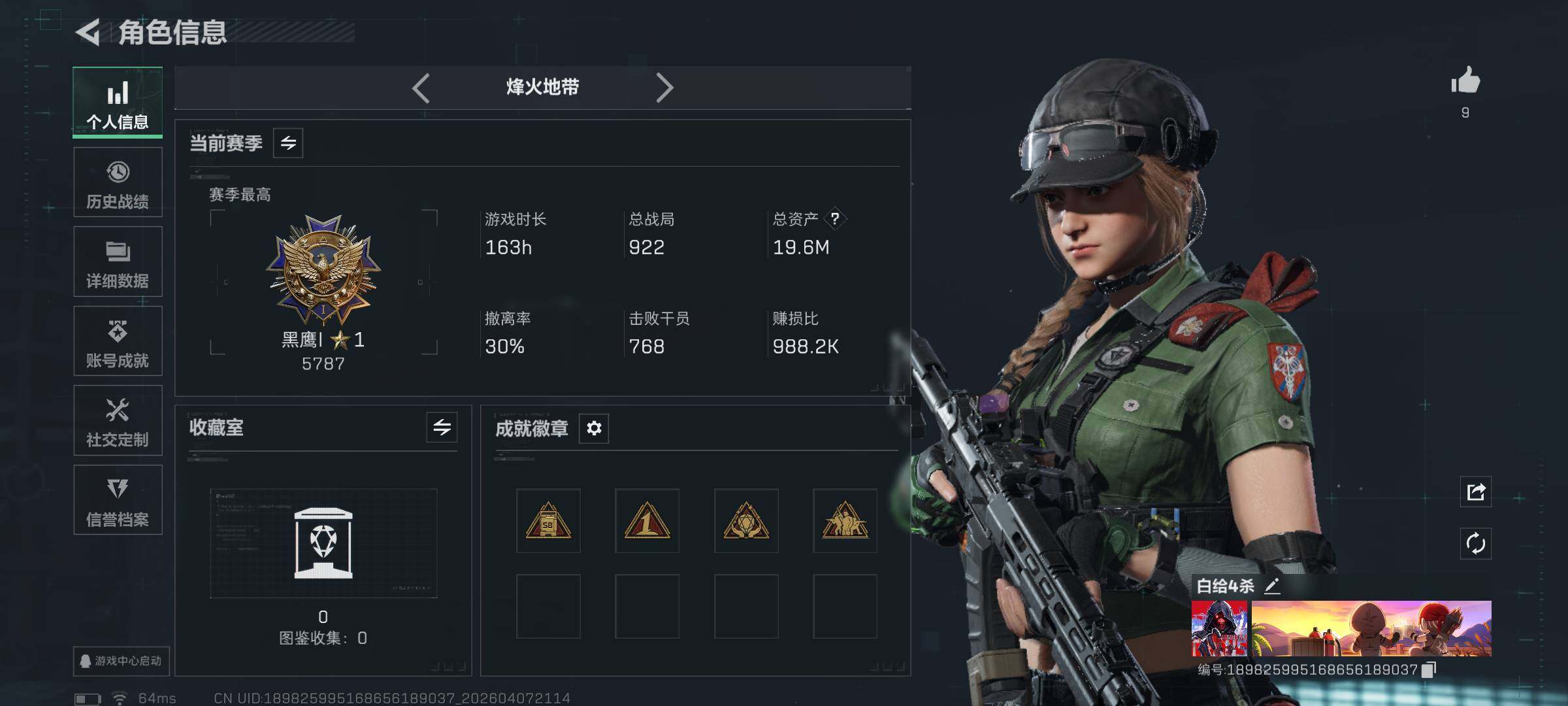Toggle the 收藏室 swap view button
The image size is (1568, 706).
[442, 428]
